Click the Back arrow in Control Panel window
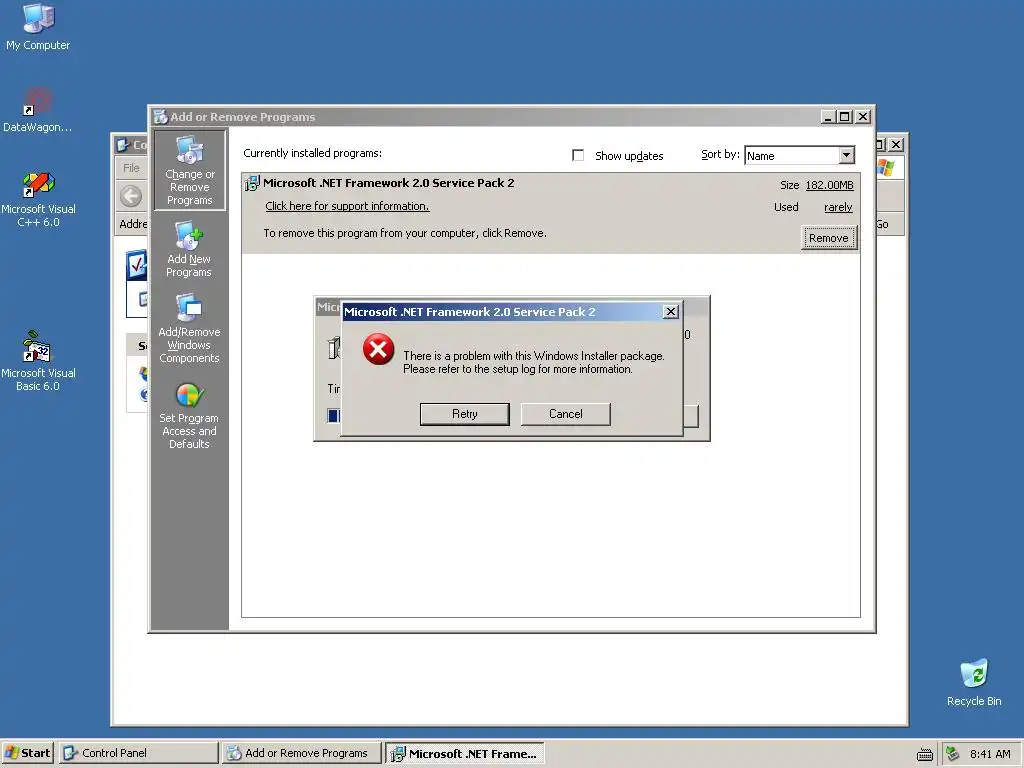 pos(131,196)
